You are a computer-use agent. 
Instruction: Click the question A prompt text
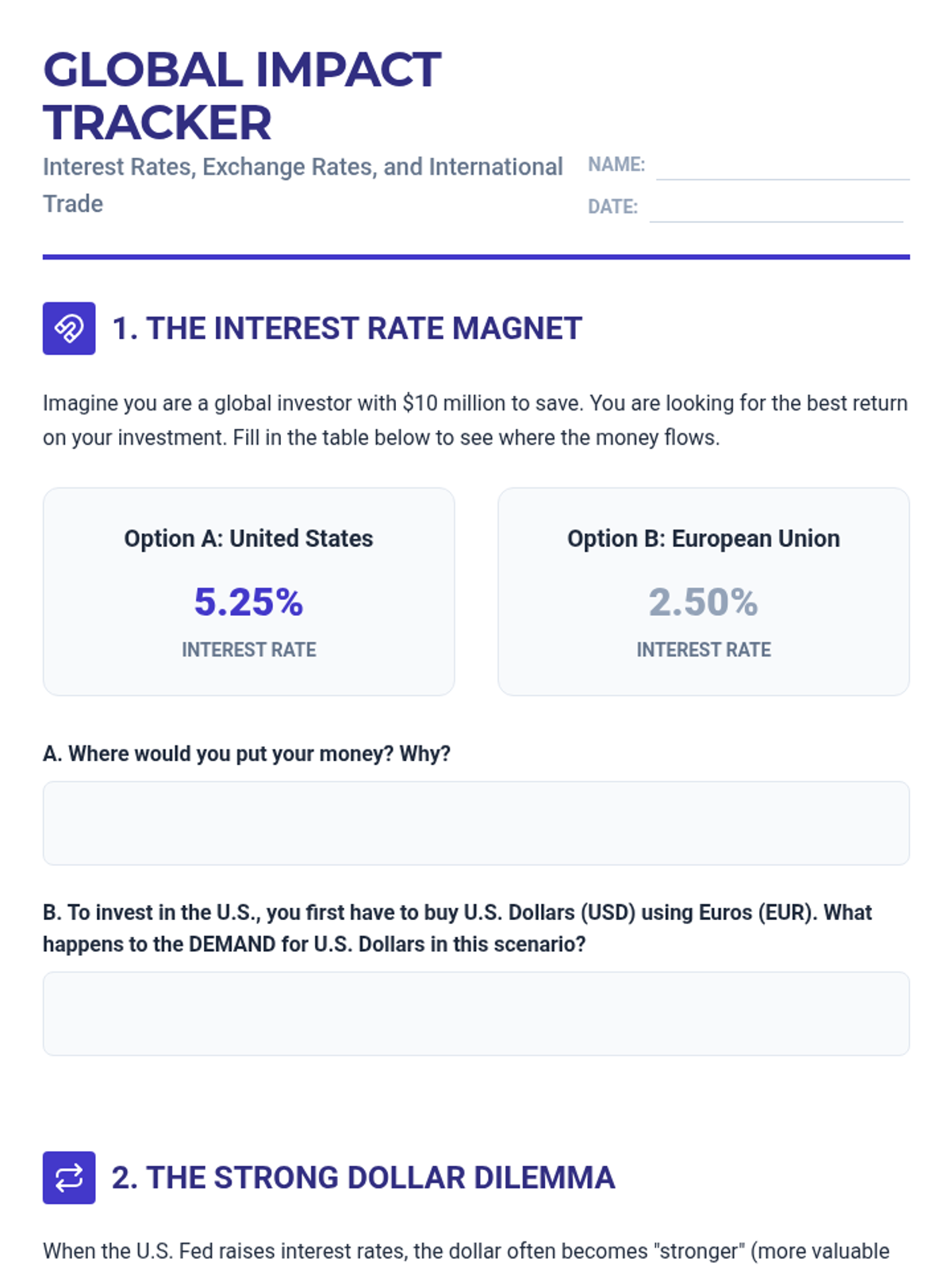247,753
